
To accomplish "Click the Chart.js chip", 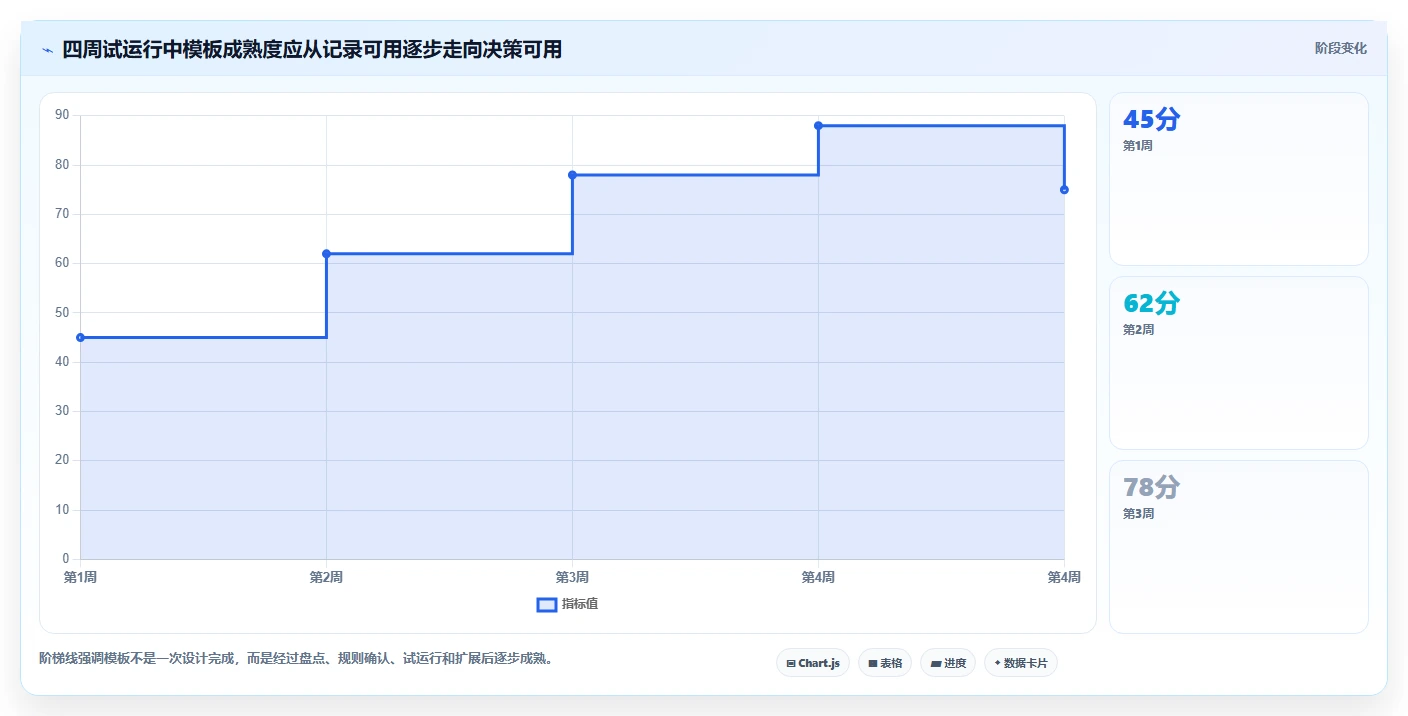I will tap(813, 663).
